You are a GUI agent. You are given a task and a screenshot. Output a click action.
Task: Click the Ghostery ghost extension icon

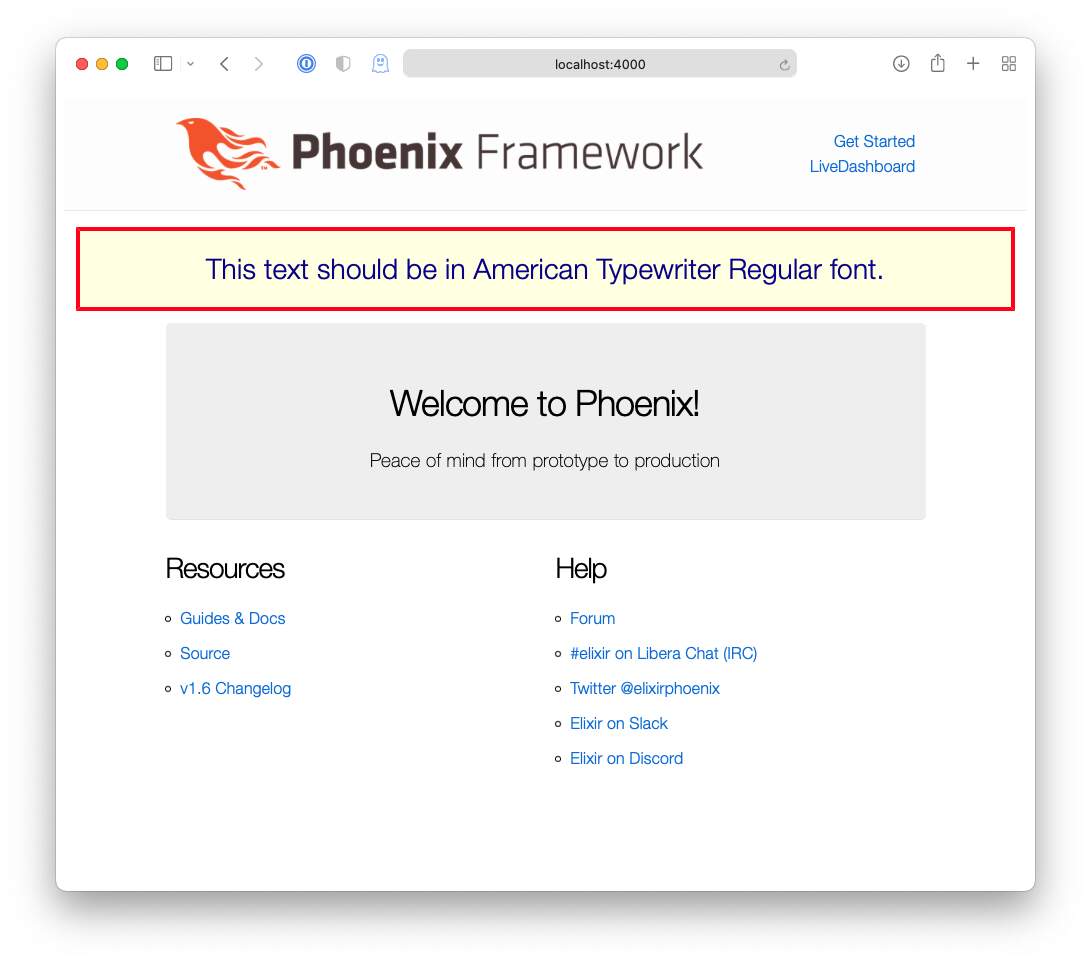coord(380,64)
